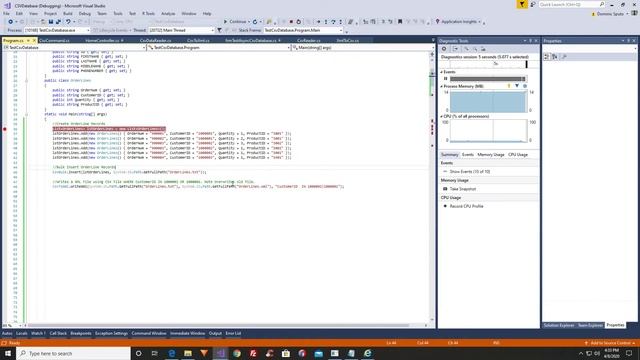Open the Immediate Window tab
Image resolution: width=640 pixels, height=360 pixels.
pyautogui.click(x=187, y=333)
